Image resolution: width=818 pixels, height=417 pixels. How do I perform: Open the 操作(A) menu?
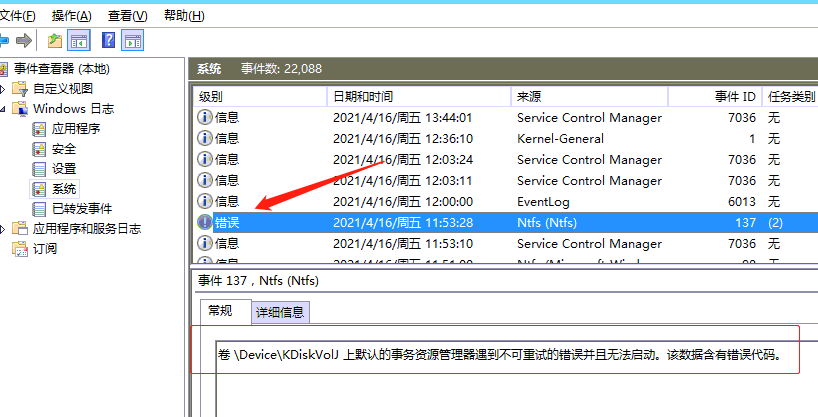tap(71, 16)
